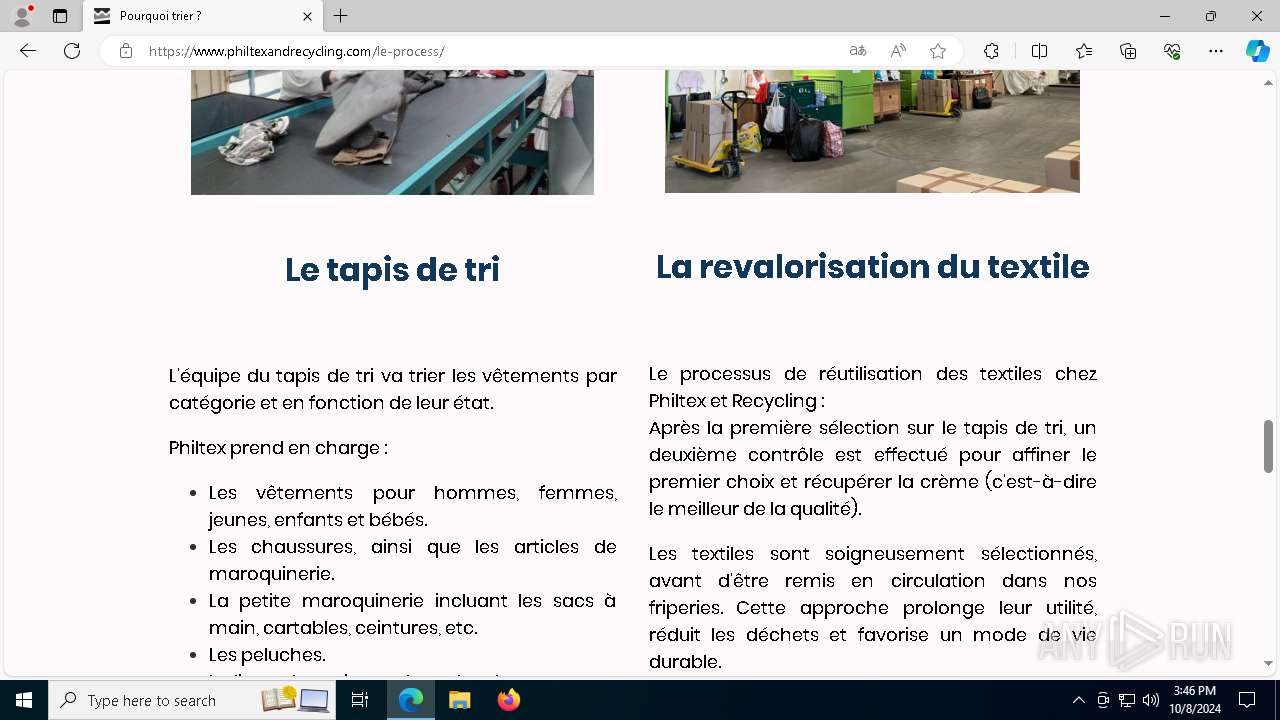This screenshot has width=1280, height=720.
Task: Click the taskbar search box
Action: (x=192, y=700)
